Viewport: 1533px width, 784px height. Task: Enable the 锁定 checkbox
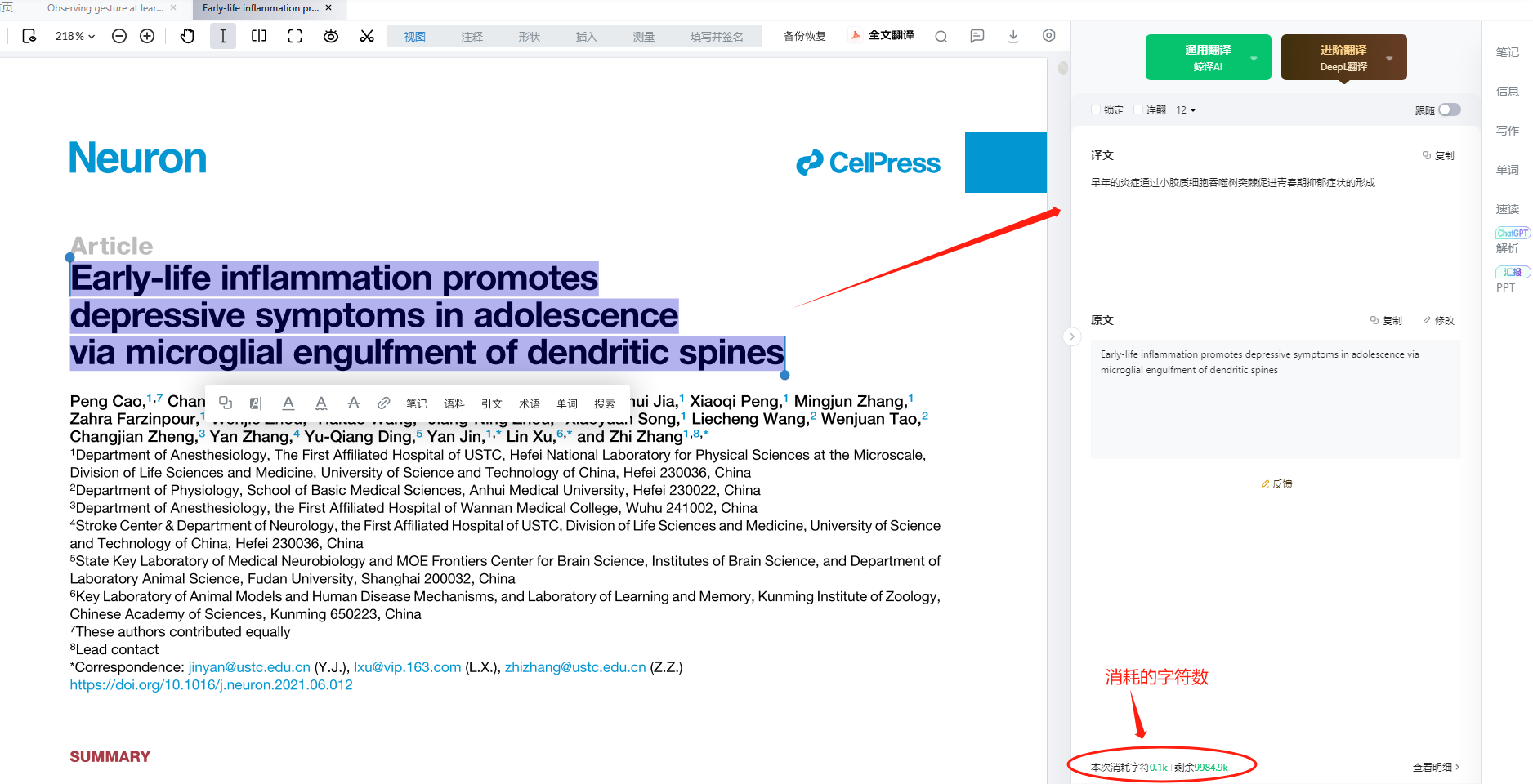1096,109
